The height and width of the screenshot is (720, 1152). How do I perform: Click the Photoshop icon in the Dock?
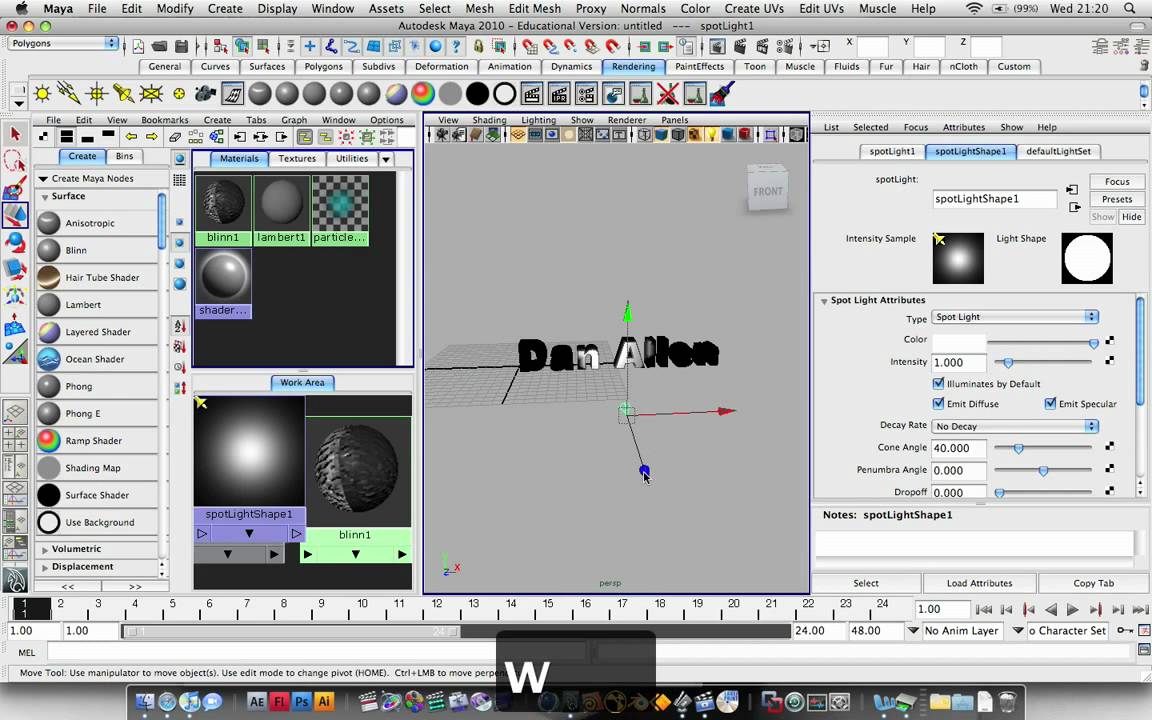[301, 701]
